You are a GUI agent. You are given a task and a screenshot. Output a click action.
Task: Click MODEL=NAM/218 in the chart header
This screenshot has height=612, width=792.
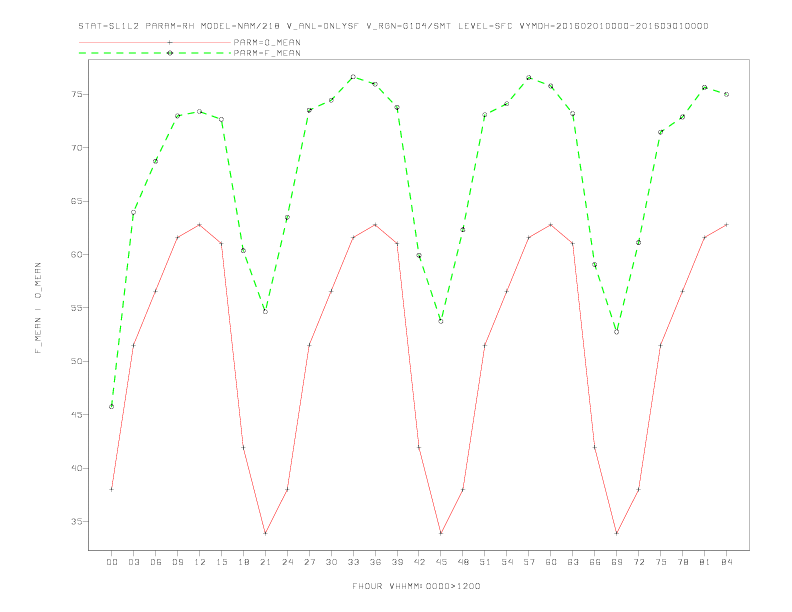pyautogui.click(x=240, y=26)
